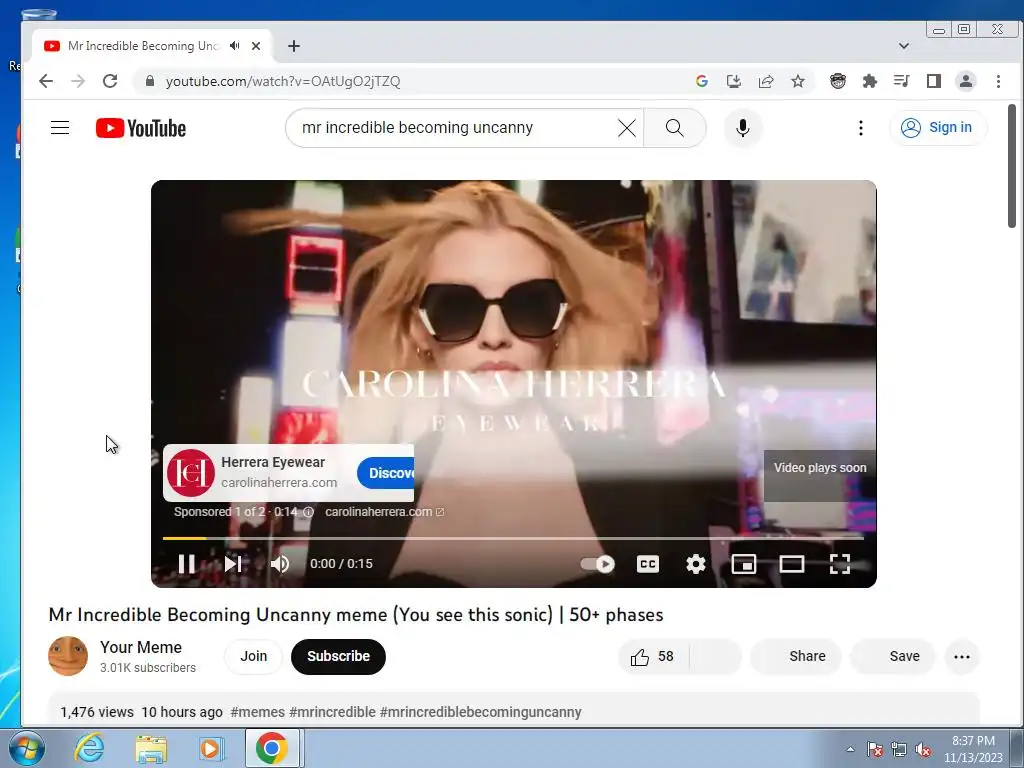Open the player settings gear
The image size is (1024, 768).
pos(696,564)
